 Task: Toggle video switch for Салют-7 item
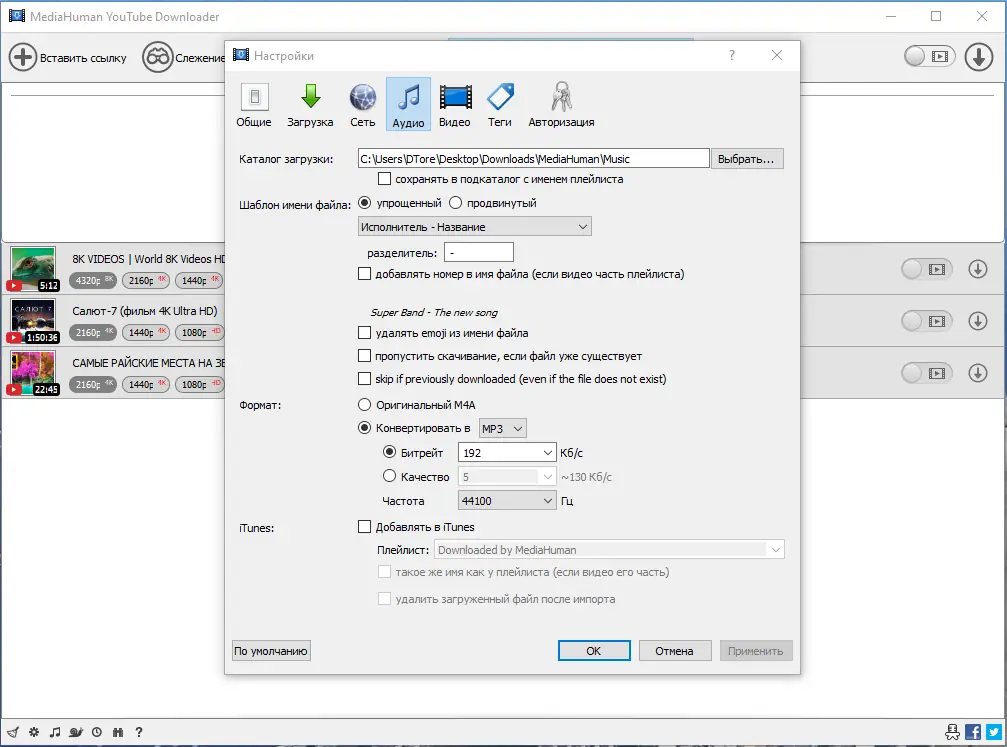(926, 321)
